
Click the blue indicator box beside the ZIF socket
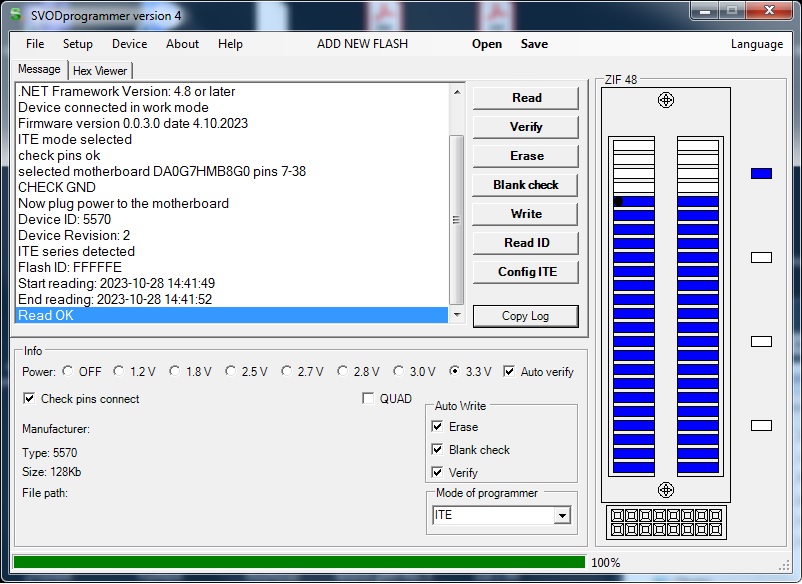761,173
